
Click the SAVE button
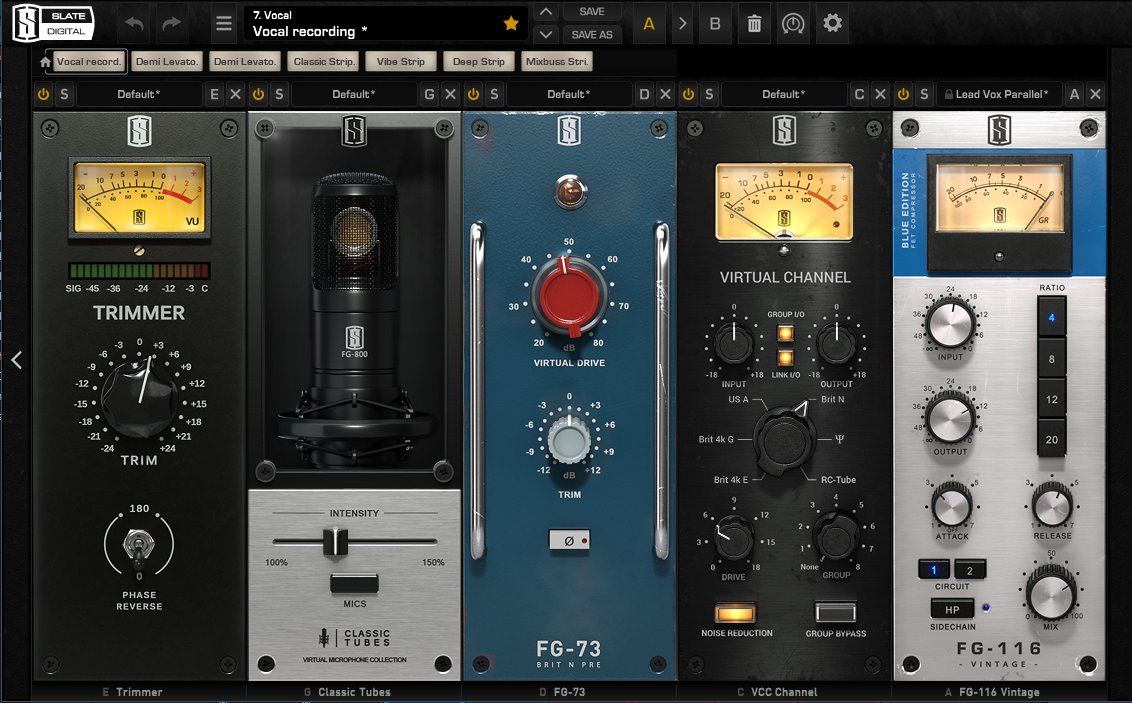pyautogui.click(x=591, y=12)
